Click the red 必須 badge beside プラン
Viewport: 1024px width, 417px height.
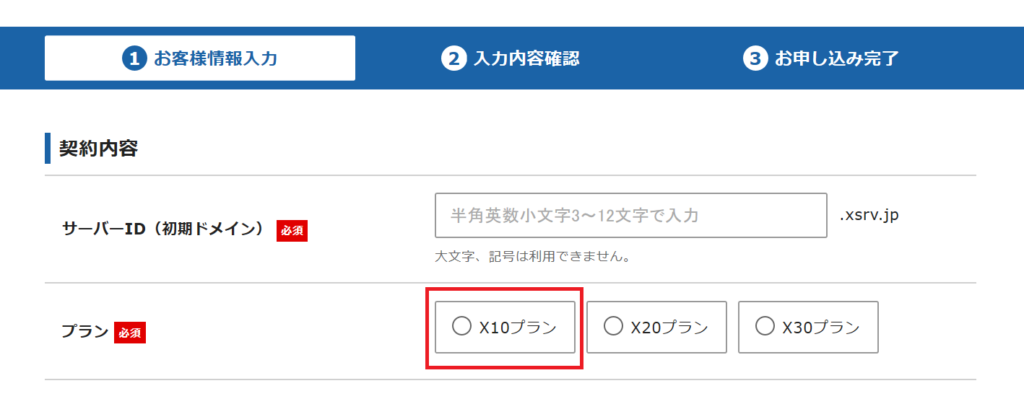click(x=130, y=332)
